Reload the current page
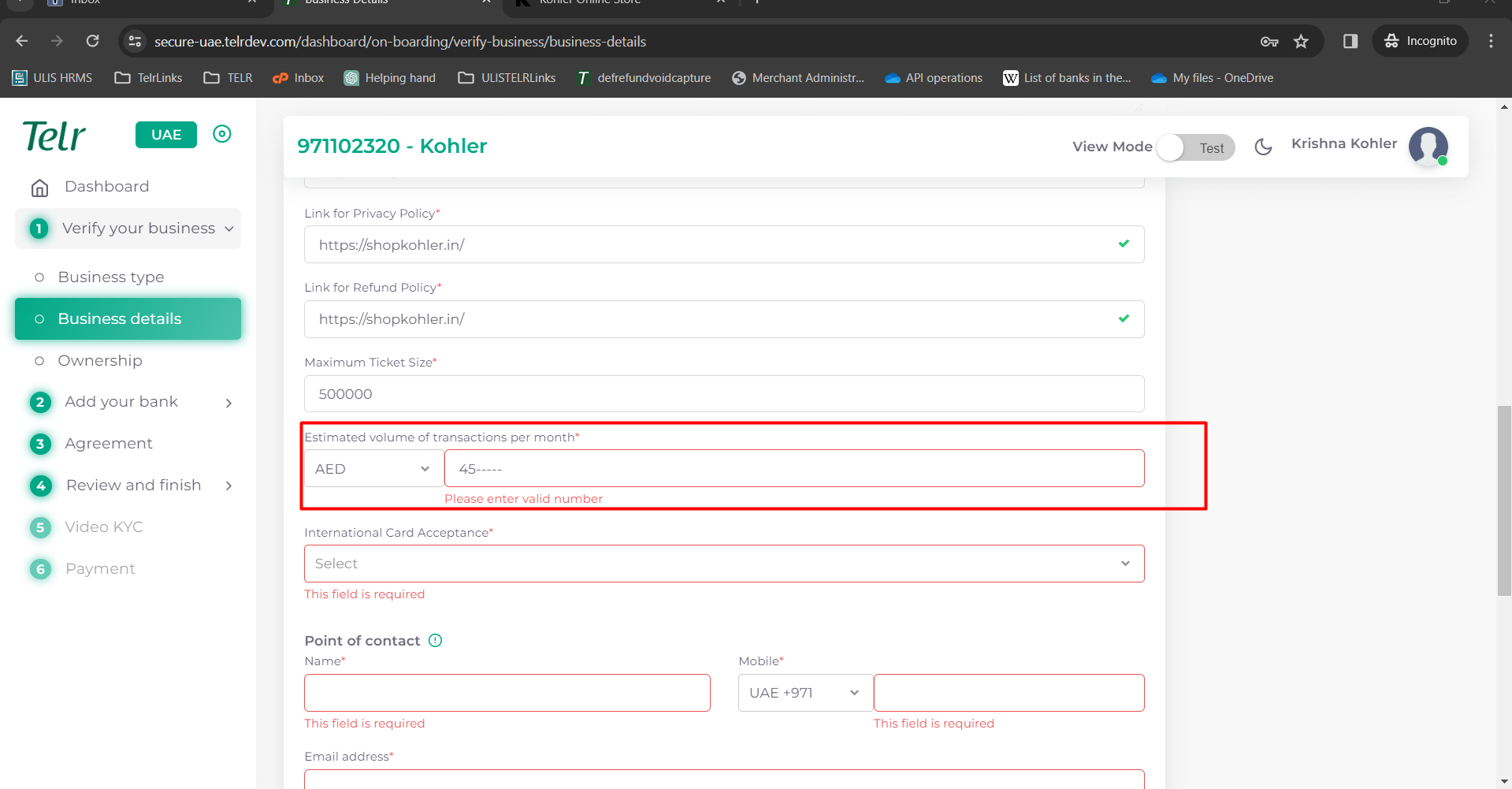 [x=92, y=41]
